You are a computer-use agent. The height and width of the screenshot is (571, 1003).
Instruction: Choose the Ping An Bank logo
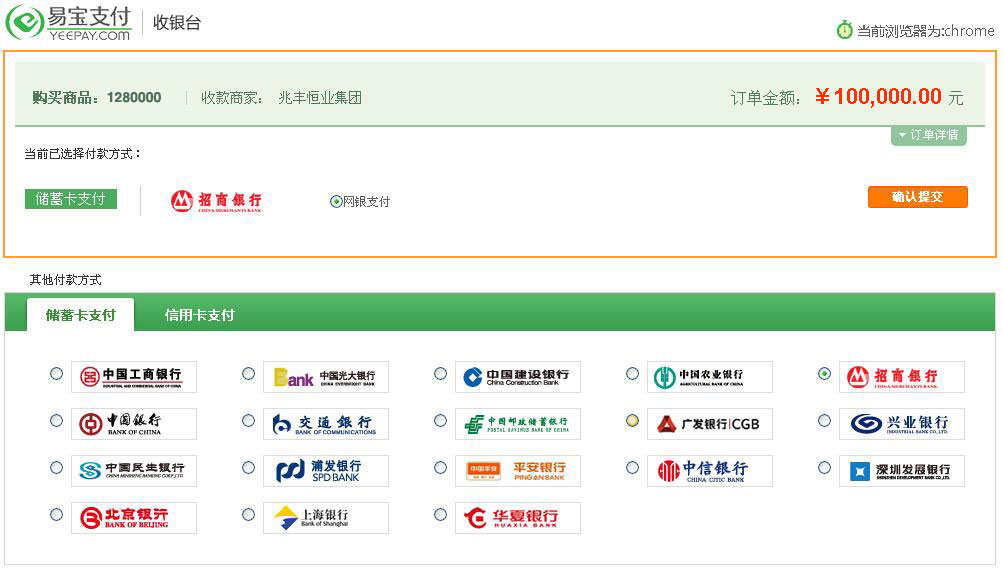(x=517, y=471)
